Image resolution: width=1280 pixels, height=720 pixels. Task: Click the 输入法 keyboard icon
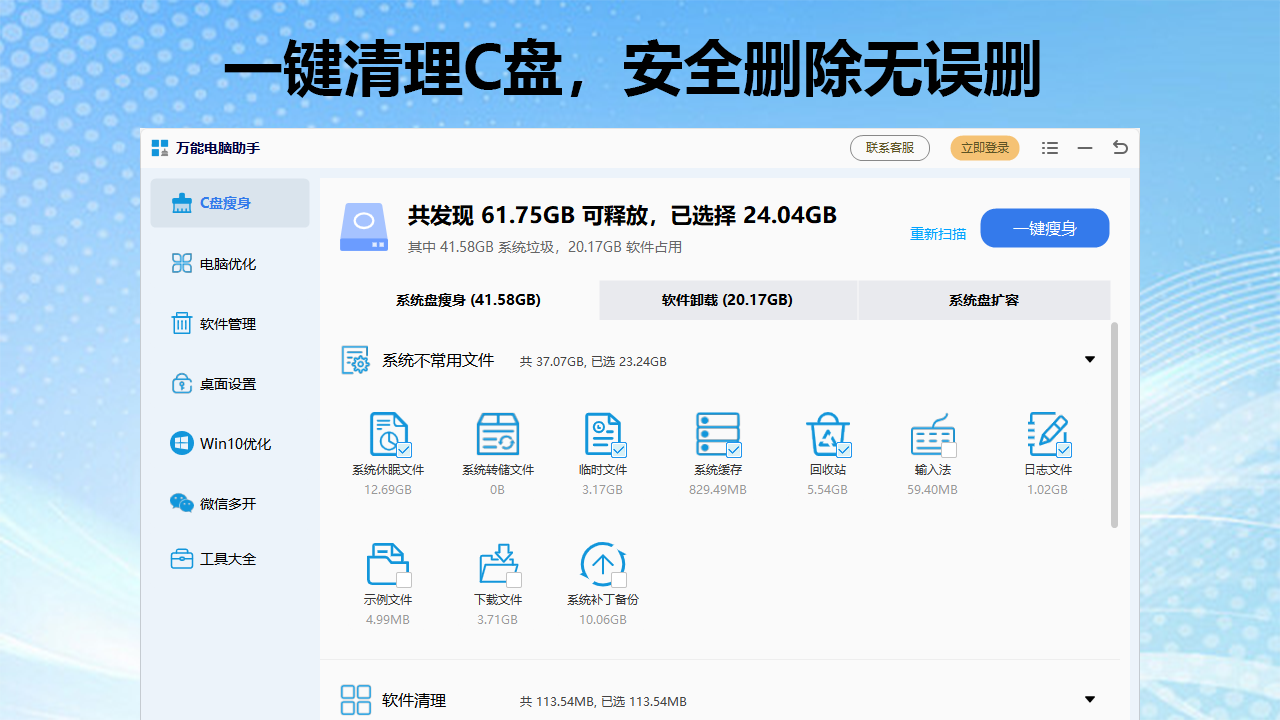[x=932, y=433]
